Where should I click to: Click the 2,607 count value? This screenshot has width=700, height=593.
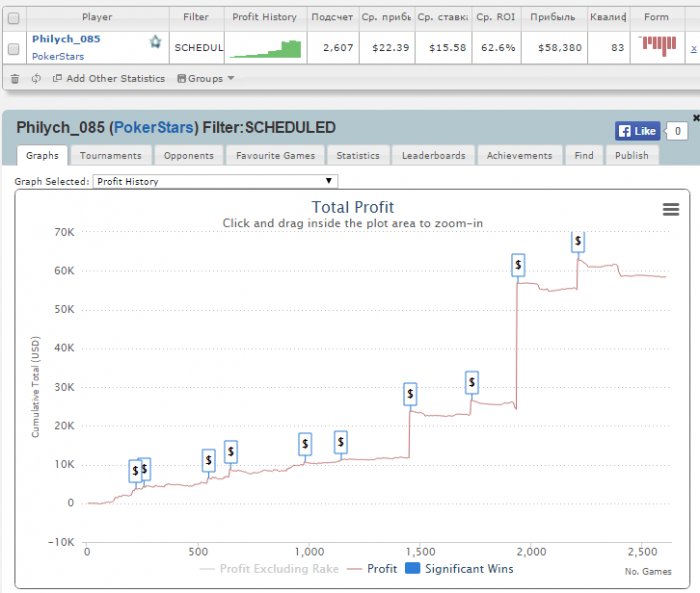pos(338,48)
